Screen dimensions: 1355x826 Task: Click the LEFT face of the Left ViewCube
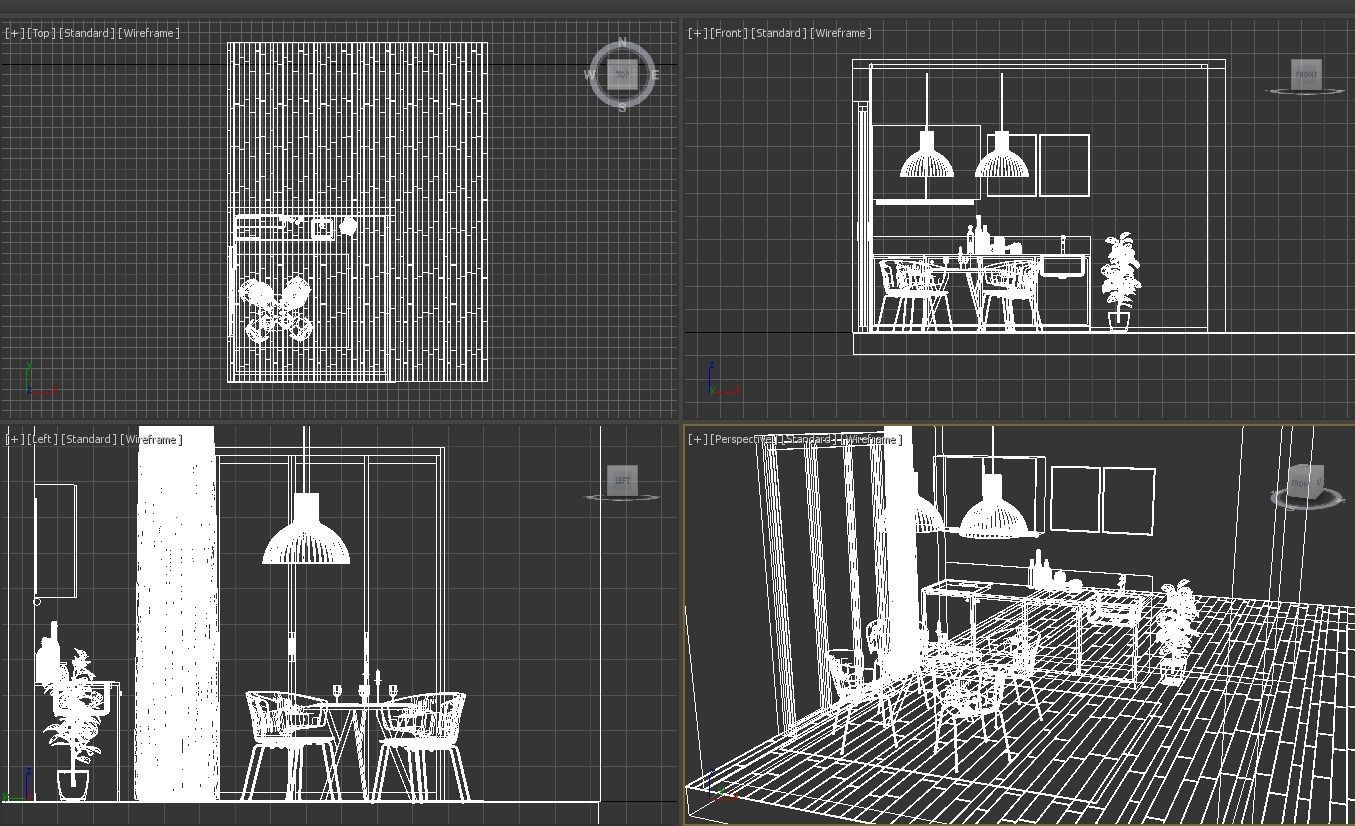[x=622, y=480]
